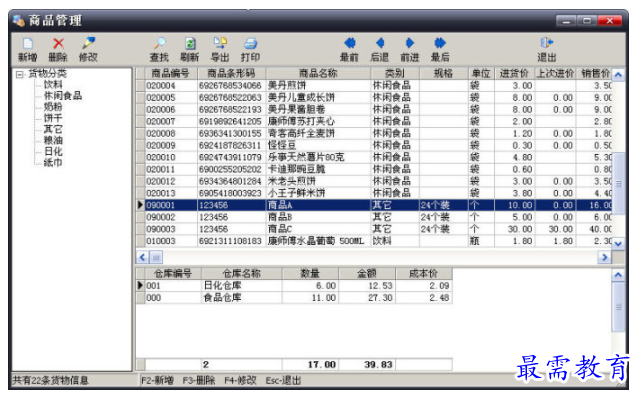
Task: Click product table's horizontal scroll left arrow
Action: (142, 257)
